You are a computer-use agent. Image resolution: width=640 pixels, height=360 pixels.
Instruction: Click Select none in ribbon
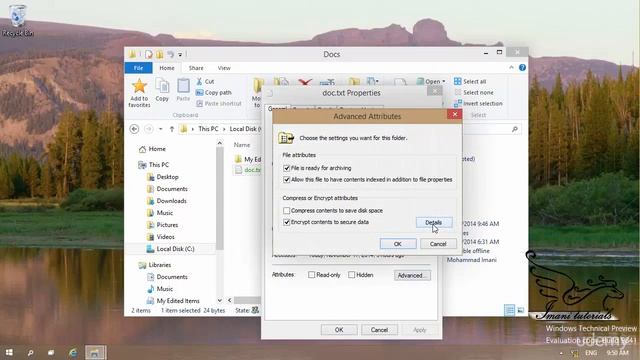474,93
